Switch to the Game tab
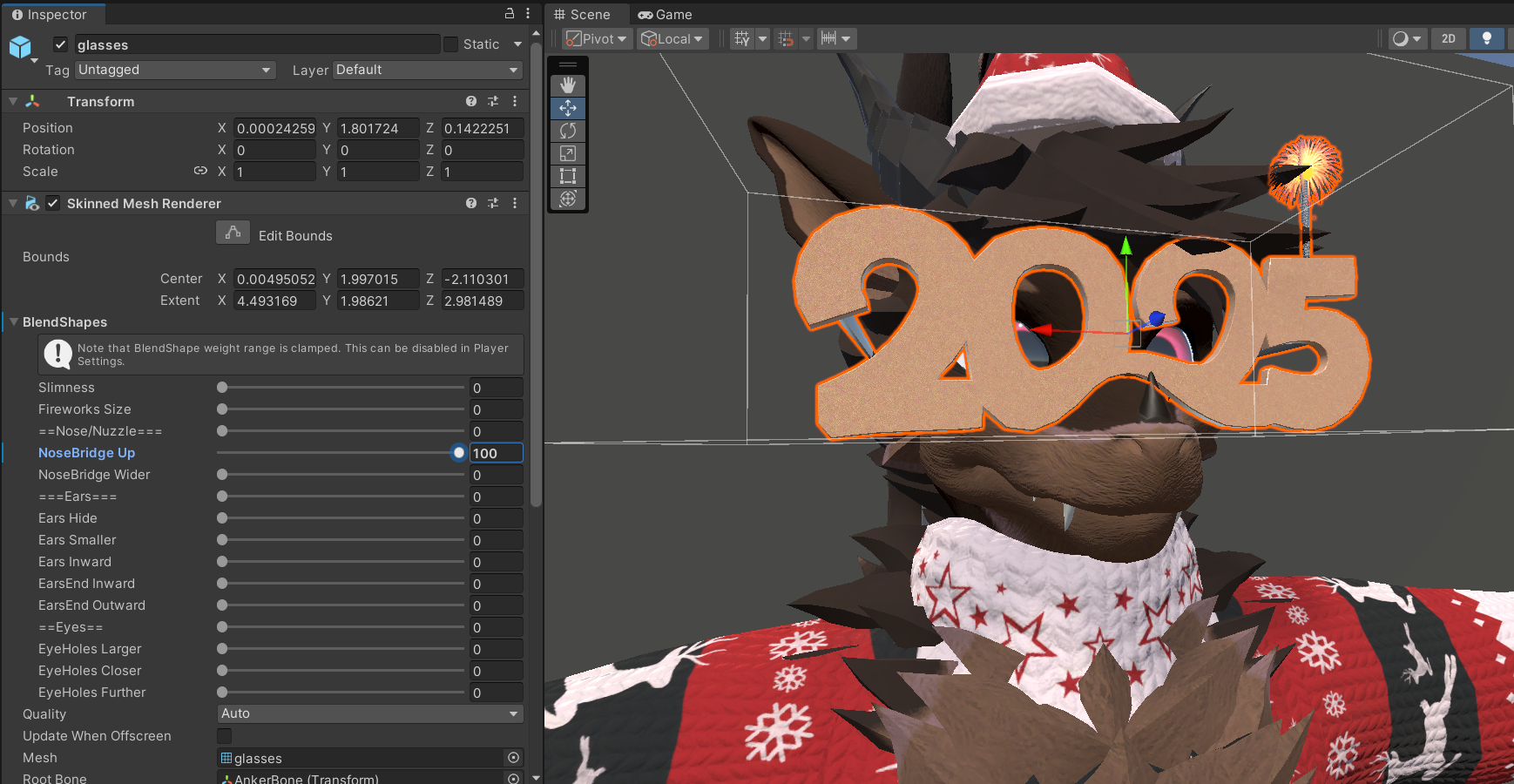The image size is (1514, 784). [665, 15]
